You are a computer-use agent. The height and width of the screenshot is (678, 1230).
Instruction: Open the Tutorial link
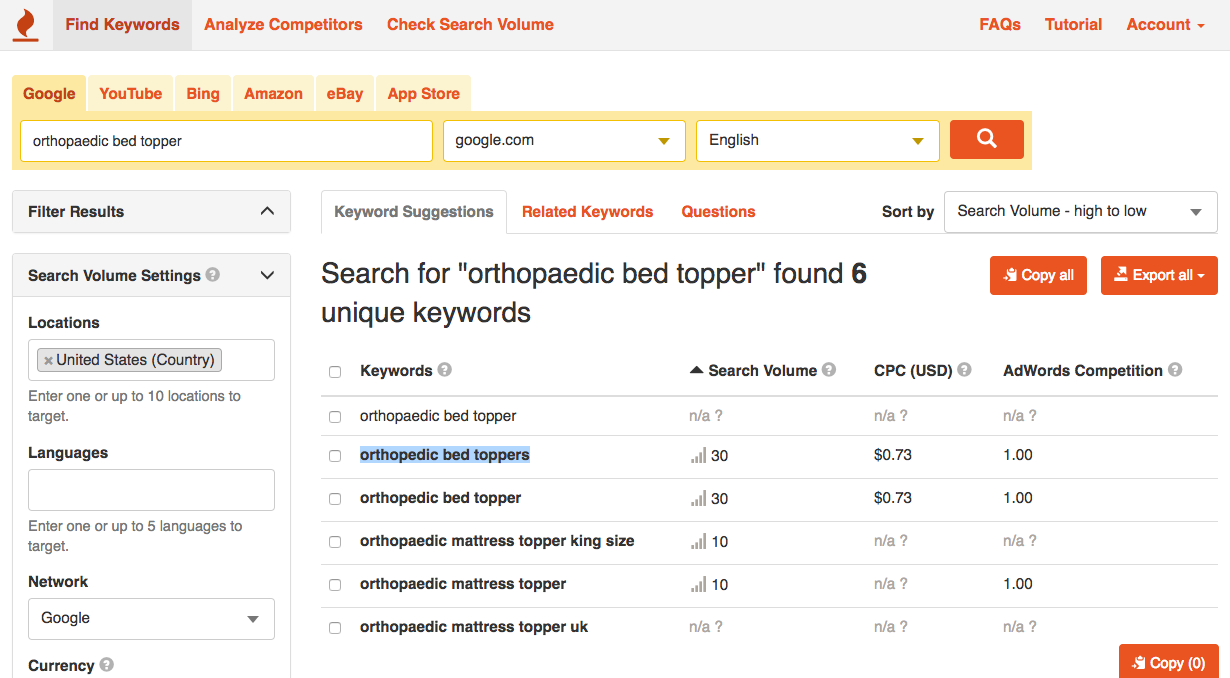pyautogui.click(x=1073, y=25)
